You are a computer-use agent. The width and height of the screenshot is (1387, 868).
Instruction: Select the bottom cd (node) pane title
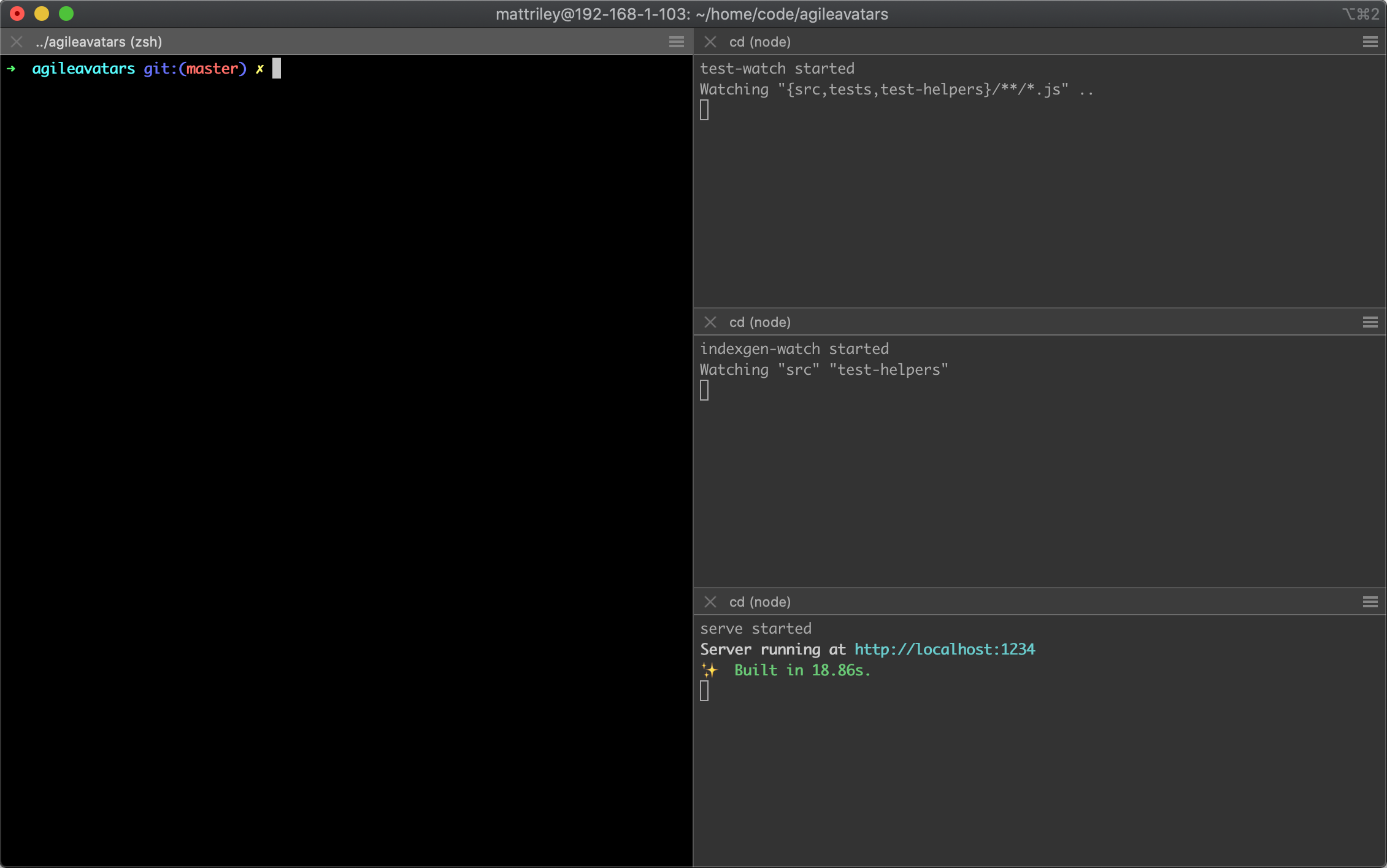click(759, 602)
